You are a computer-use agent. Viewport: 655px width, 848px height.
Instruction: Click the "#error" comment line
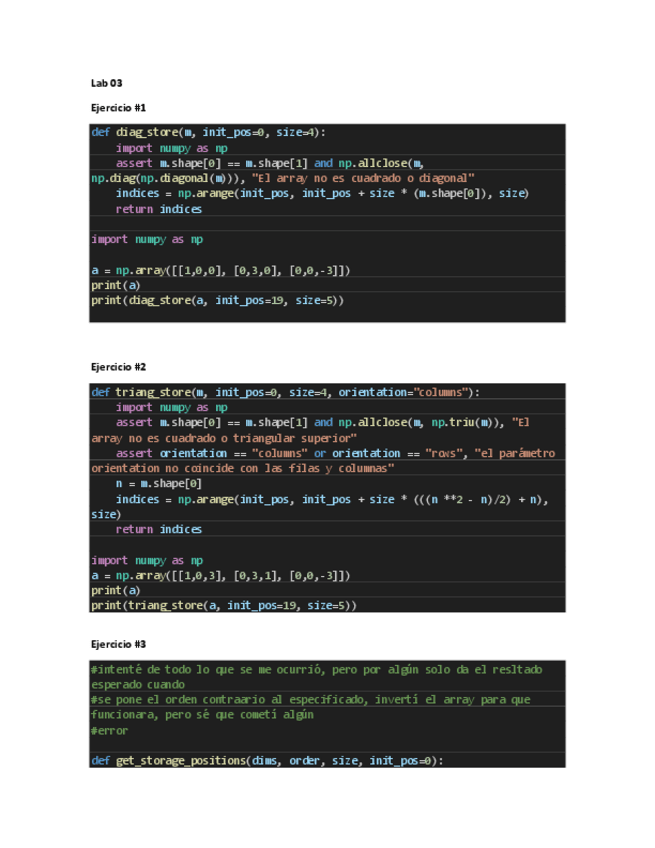click(109, 730)
